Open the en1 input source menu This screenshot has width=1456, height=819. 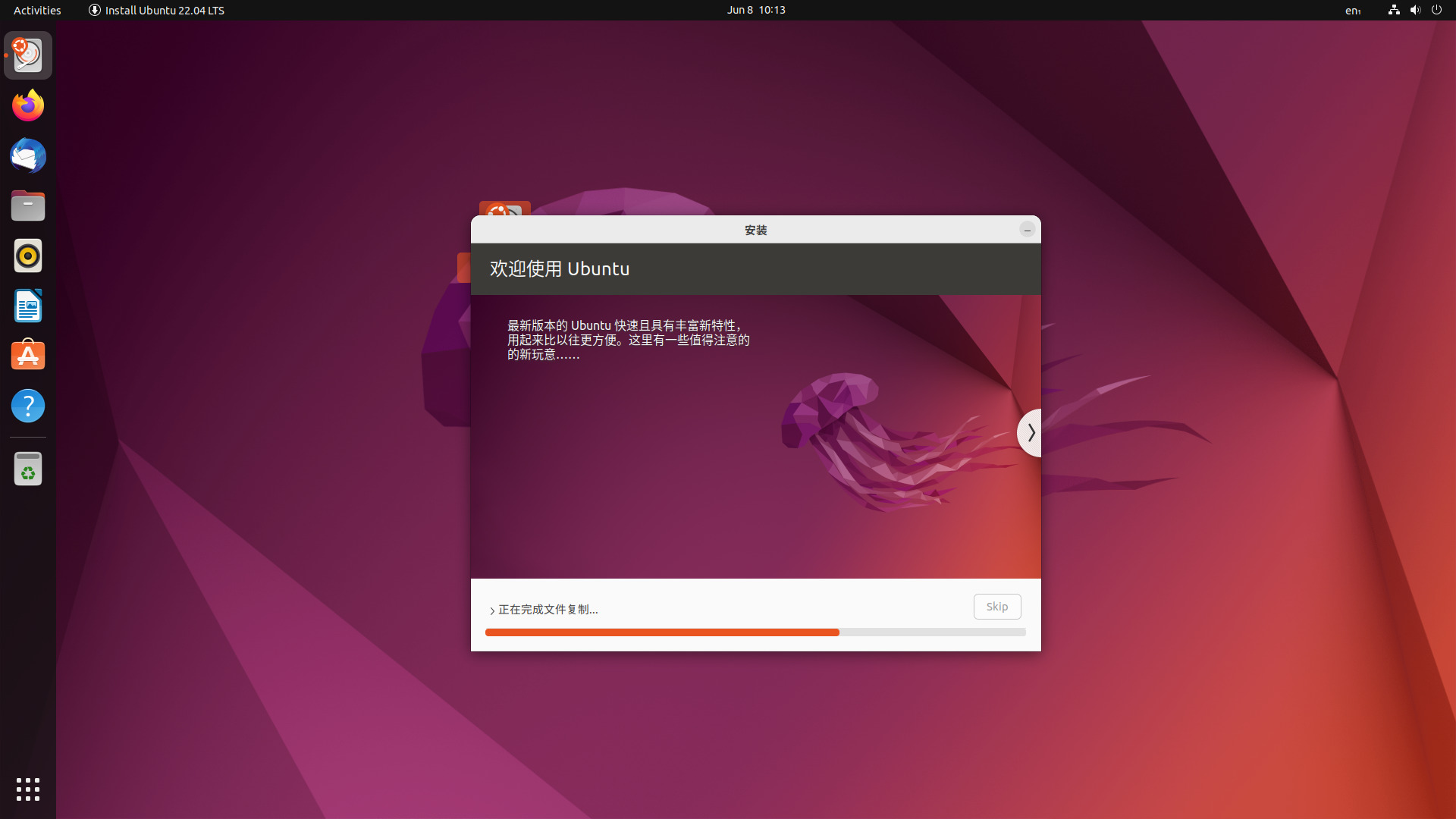1354,11
